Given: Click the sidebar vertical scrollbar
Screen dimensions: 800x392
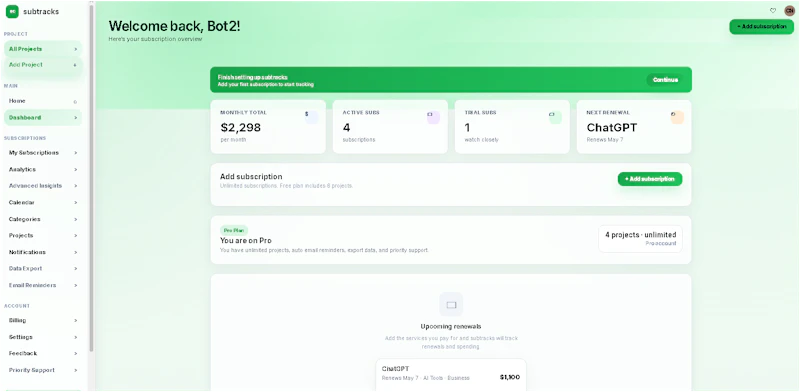Looking at the screenshot, I should pyautogui.click(x=91, y=179).
